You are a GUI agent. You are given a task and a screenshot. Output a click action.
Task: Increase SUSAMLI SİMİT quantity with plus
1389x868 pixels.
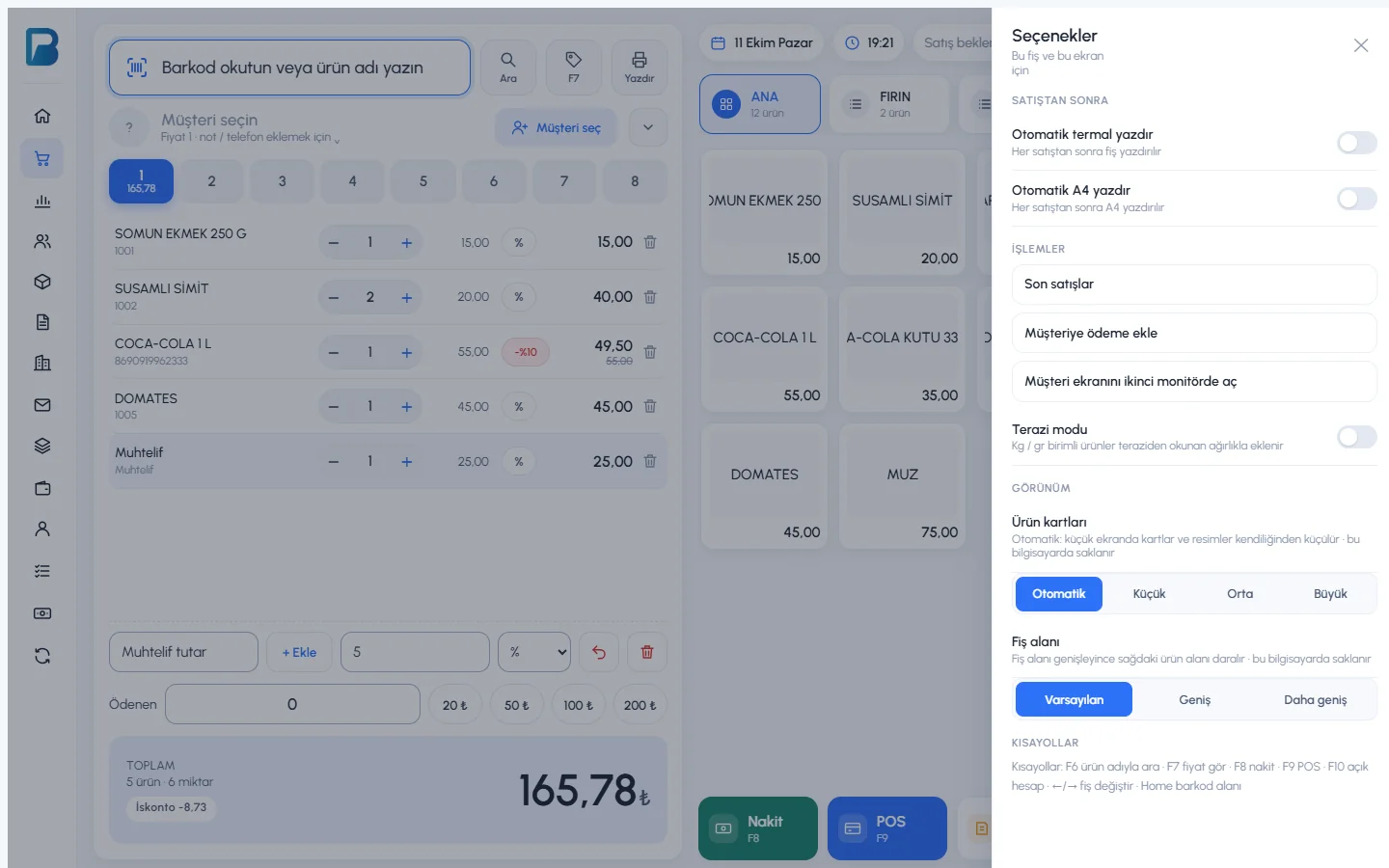pyautogui.click(x=407, y=297)
